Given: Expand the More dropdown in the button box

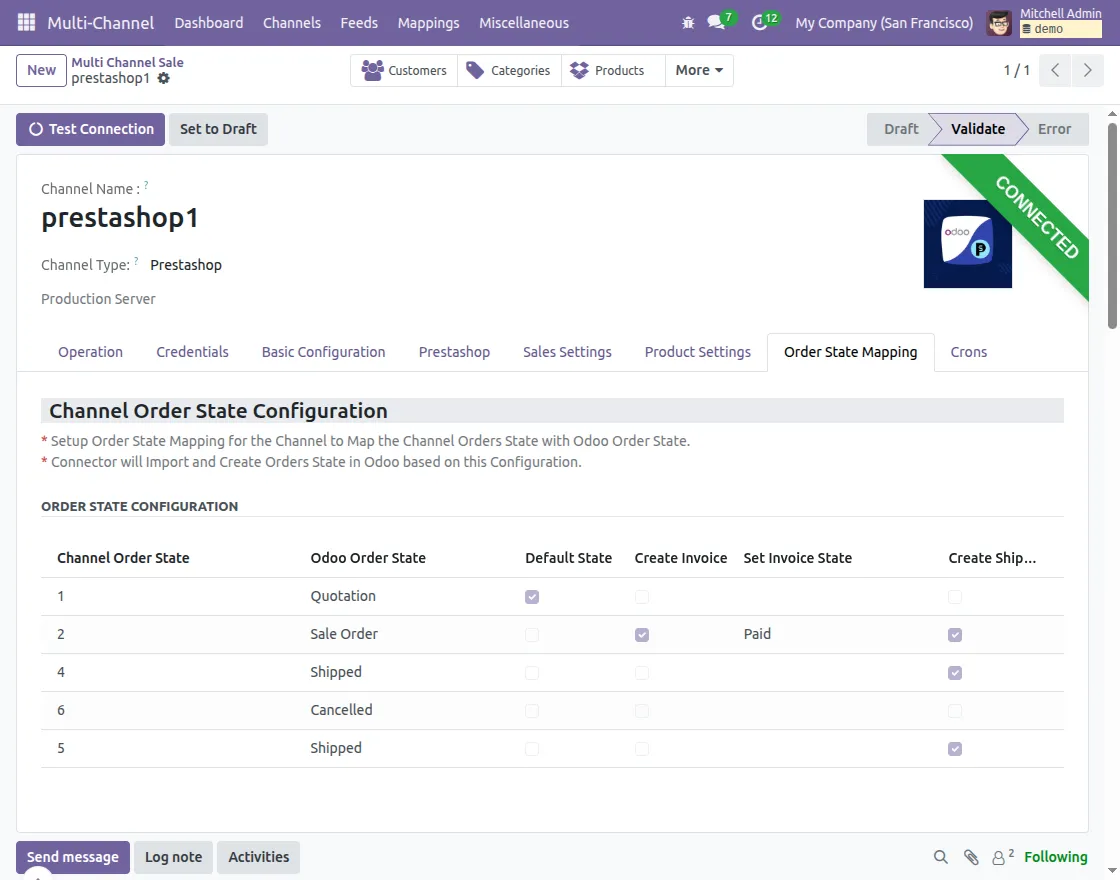Looking at the screenshot, I should pyautogui.click(x=698, y=70).
